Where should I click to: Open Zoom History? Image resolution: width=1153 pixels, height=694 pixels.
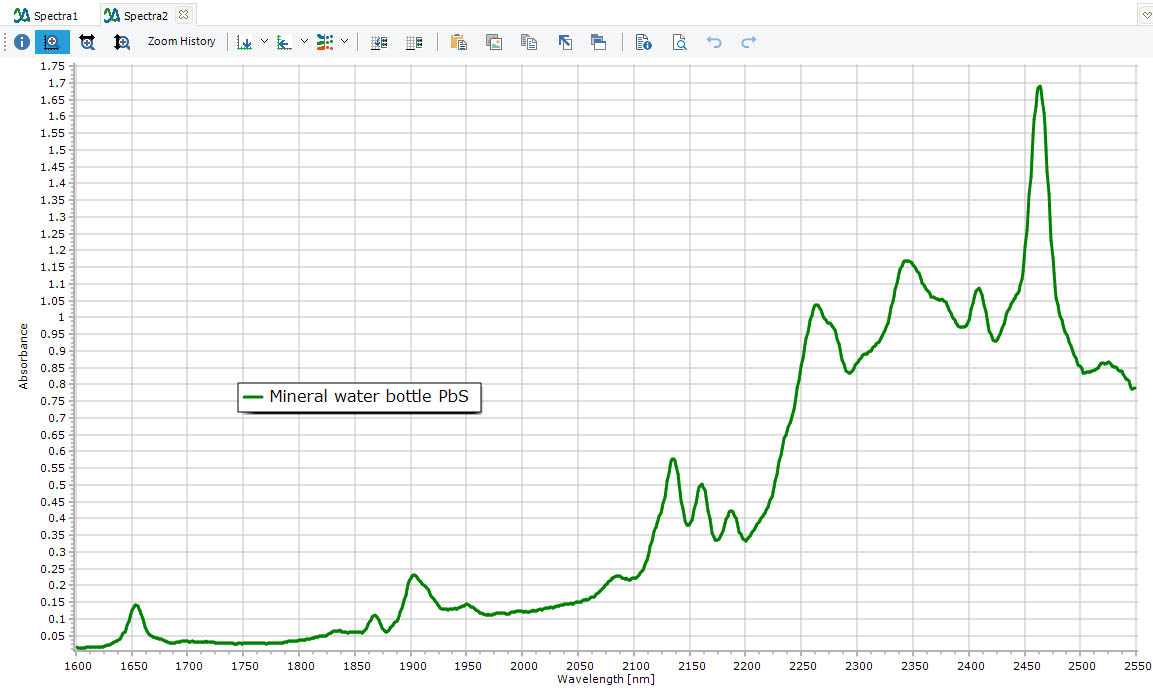(181, 41)
